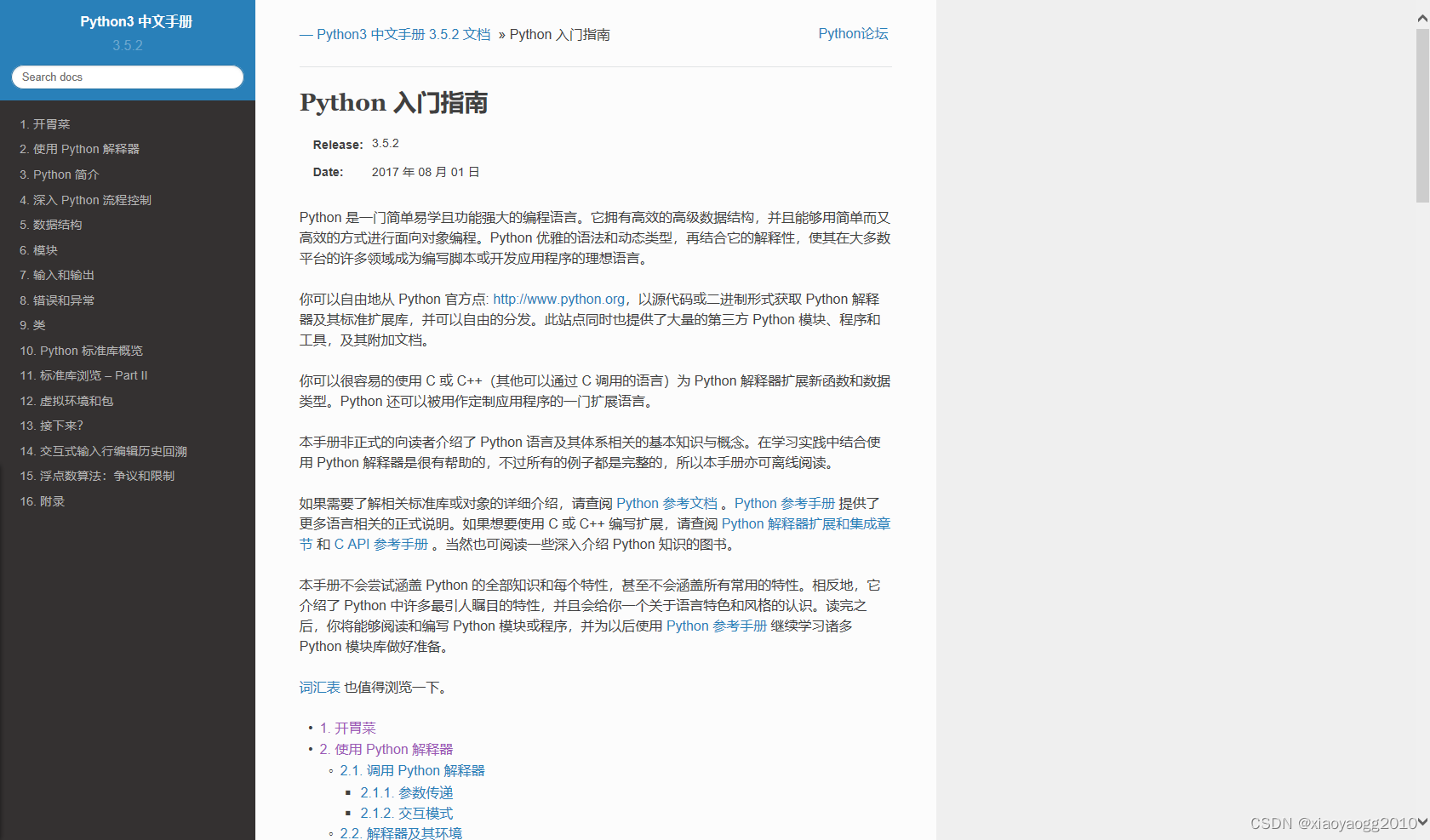Click the Search docs input field
The image size is (1430, 840).
[128, 77]
